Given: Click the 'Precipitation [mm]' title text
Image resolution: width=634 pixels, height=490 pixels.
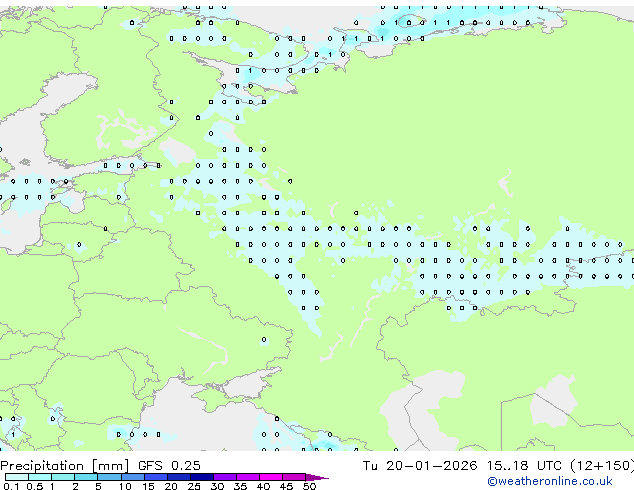Looking at the screenshot, I should click(65, 466).
